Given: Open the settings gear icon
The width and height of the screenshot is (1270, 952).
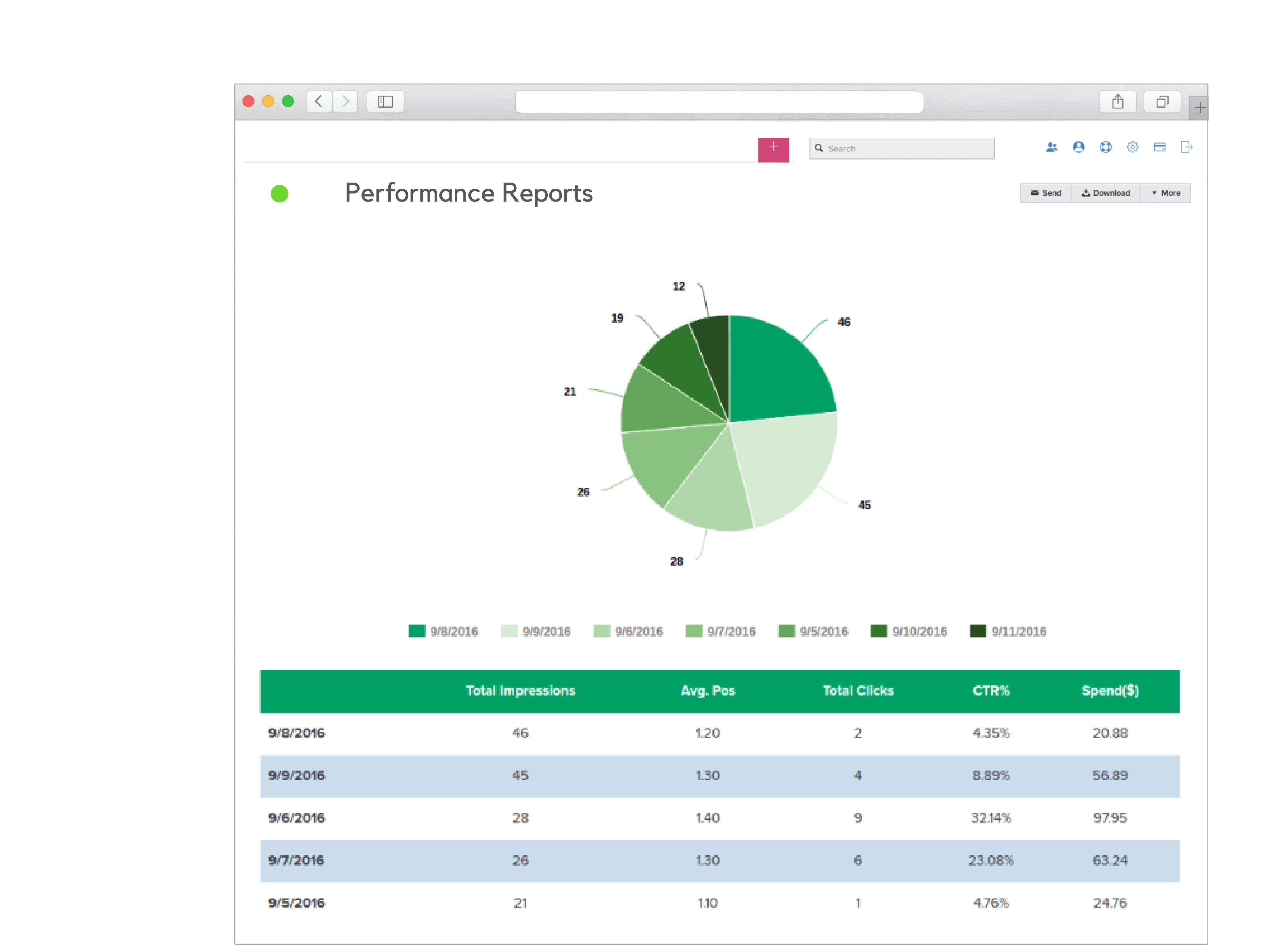Looking at the screenshot, I should coord(1132,147).
